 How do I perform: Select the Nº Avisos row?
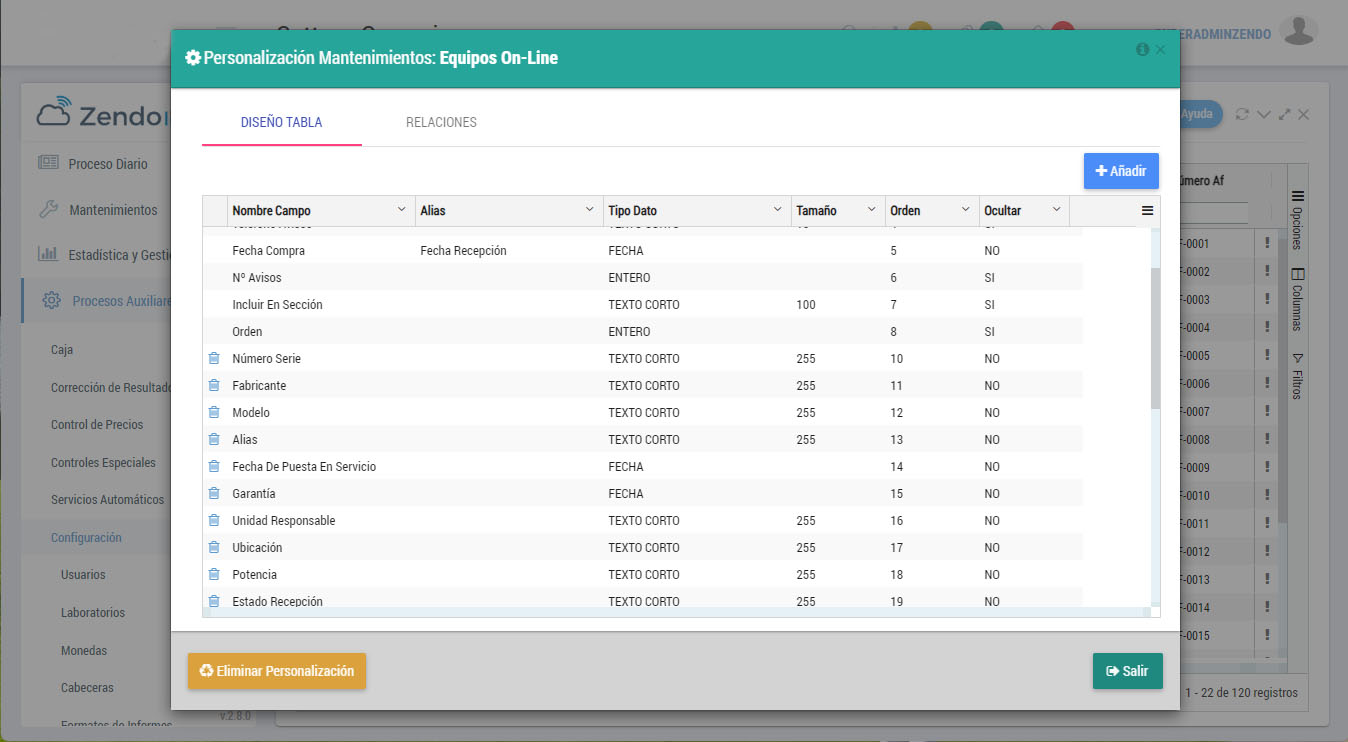[x=643, y=277]
